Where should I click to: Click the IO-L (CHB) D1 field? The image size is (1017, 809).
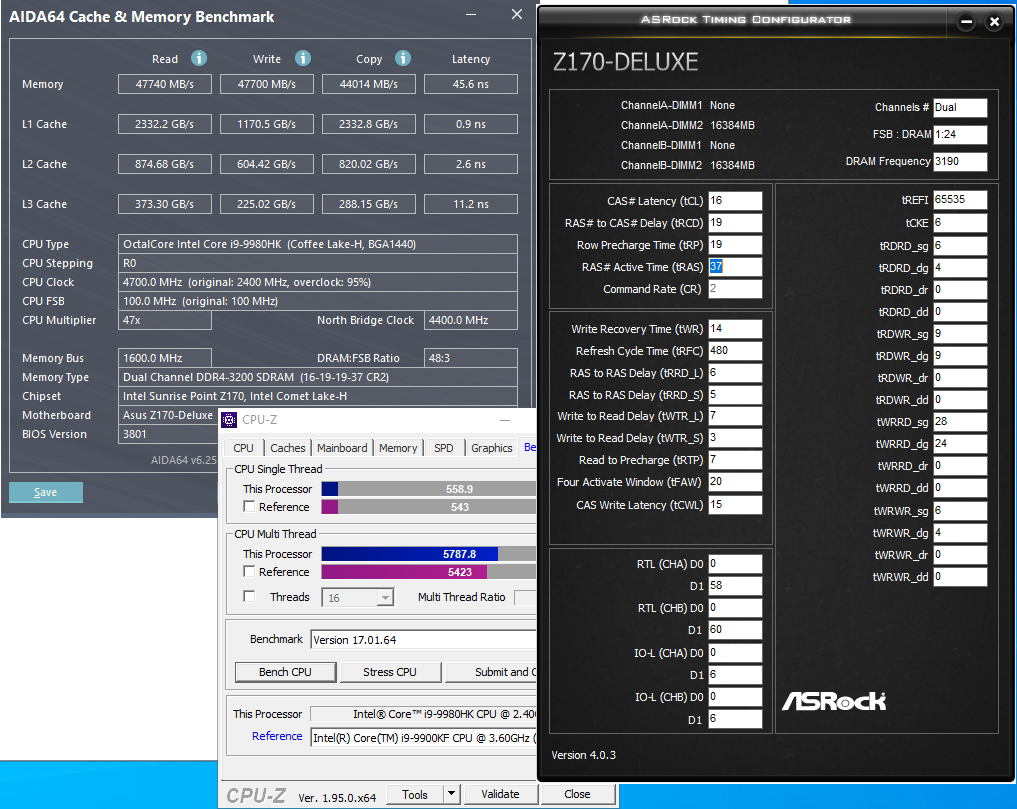[x=735, y=719]
